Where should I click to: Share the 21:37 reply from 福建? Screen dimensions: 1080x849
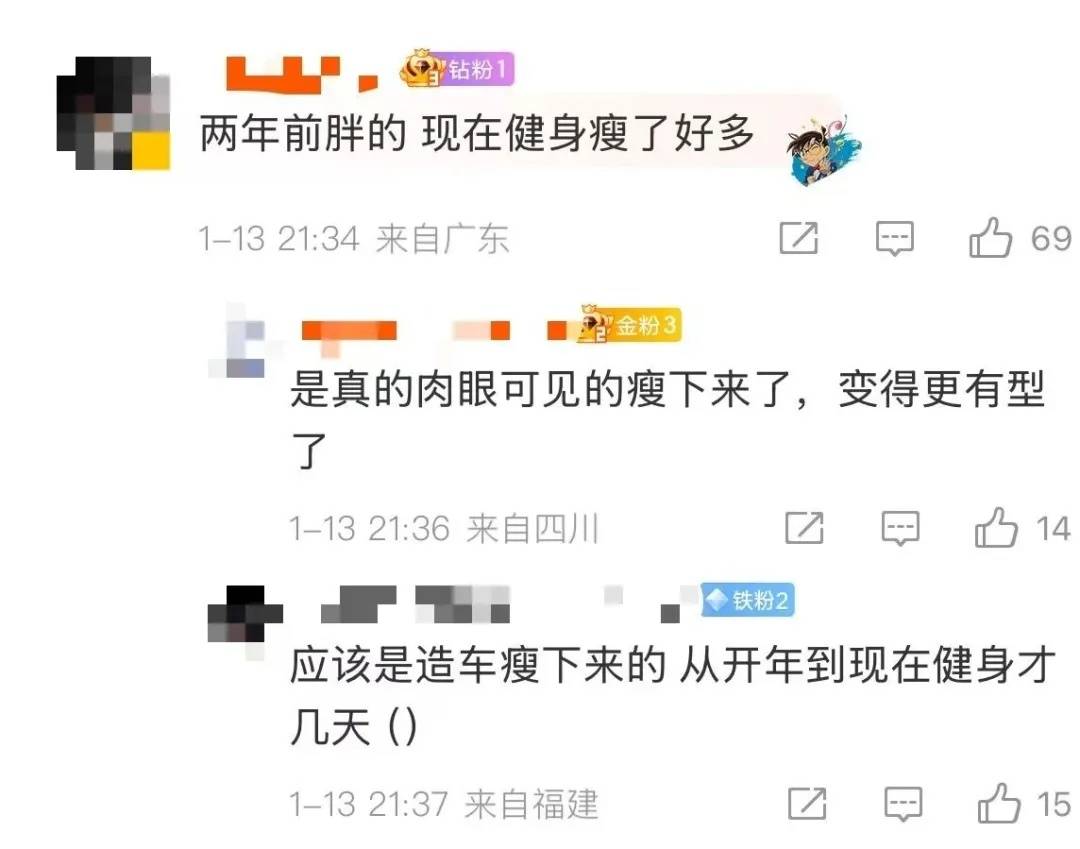tap(807, 804)
